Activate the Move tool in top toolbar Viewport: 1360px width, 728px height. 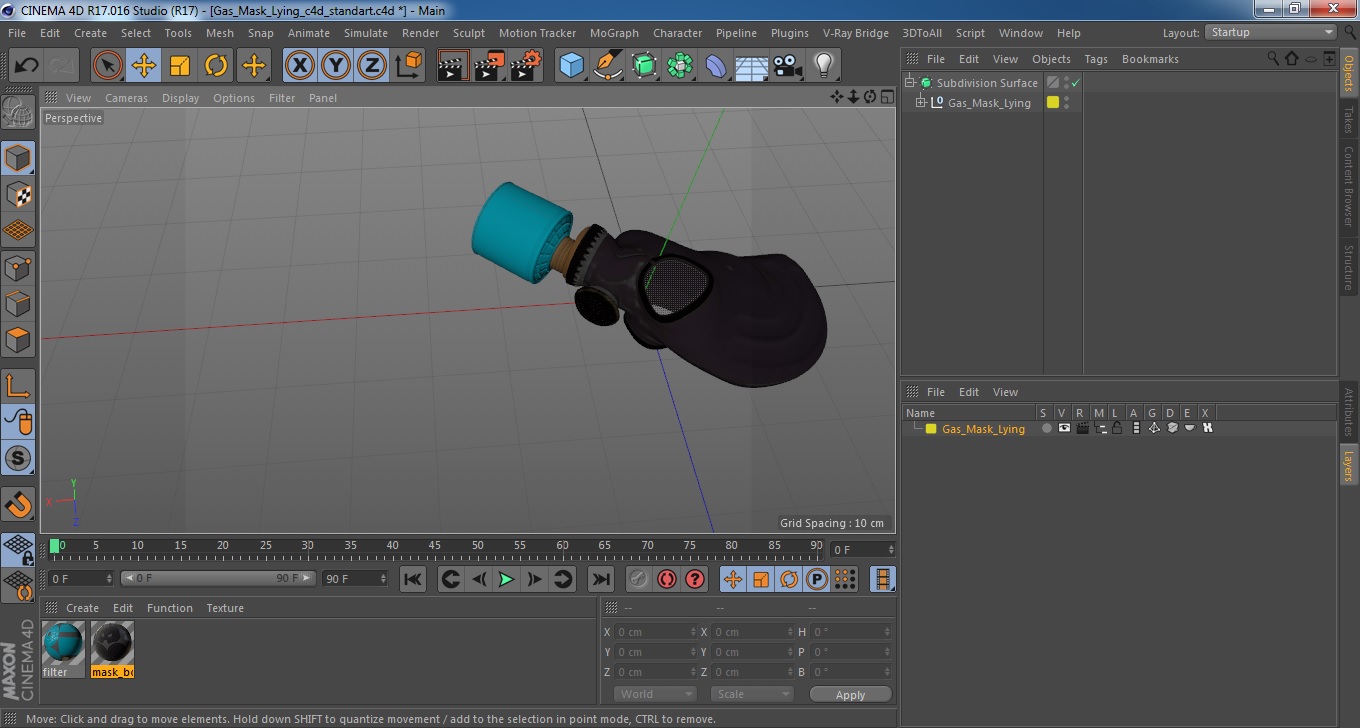[x=144, y=66]
